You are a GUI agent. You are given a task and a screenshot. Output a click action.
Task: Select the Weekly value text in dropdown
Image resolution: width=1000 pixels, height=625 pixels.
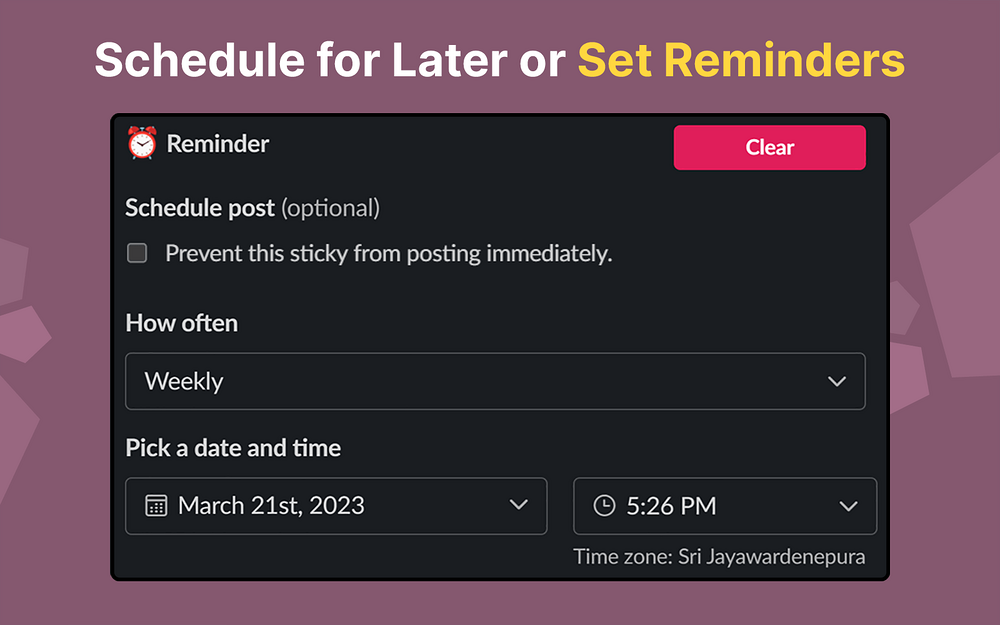pyautogui.click(x=184, y=382)
